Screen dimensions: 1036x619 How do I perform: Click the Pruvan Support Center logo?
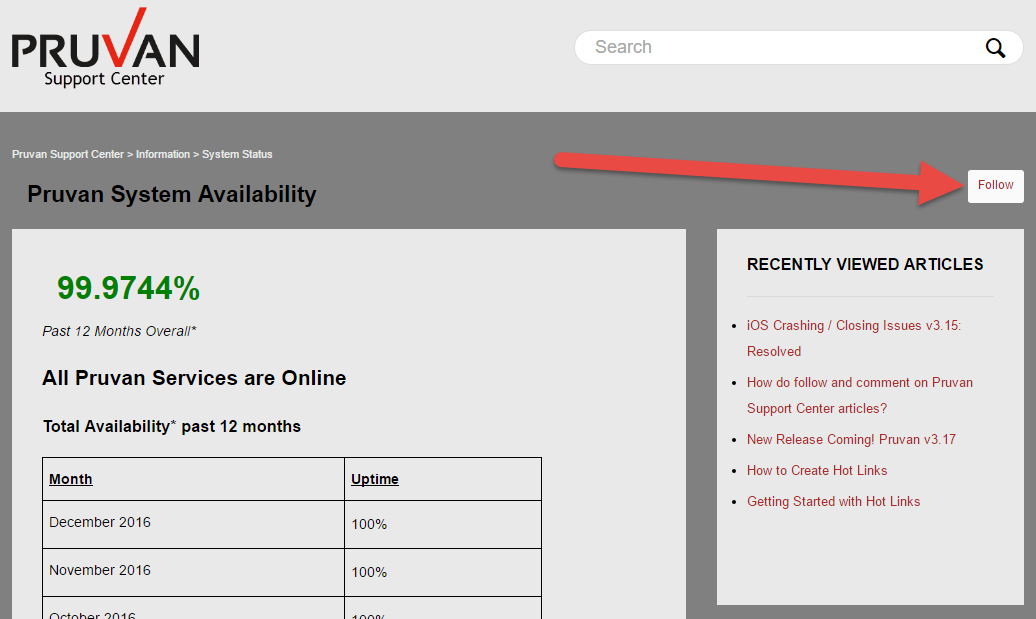pos(105,50)
